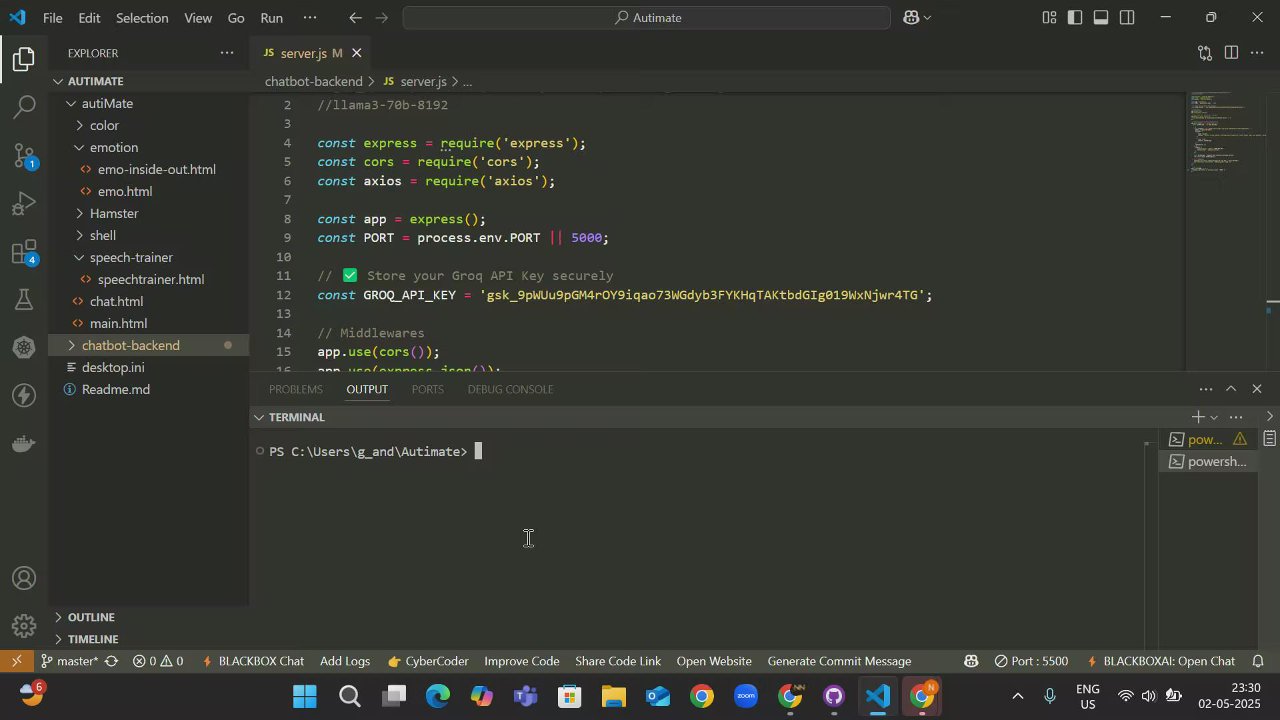Split the editor to the right
1280x720 pixels.
click(x=1231, y=53)
